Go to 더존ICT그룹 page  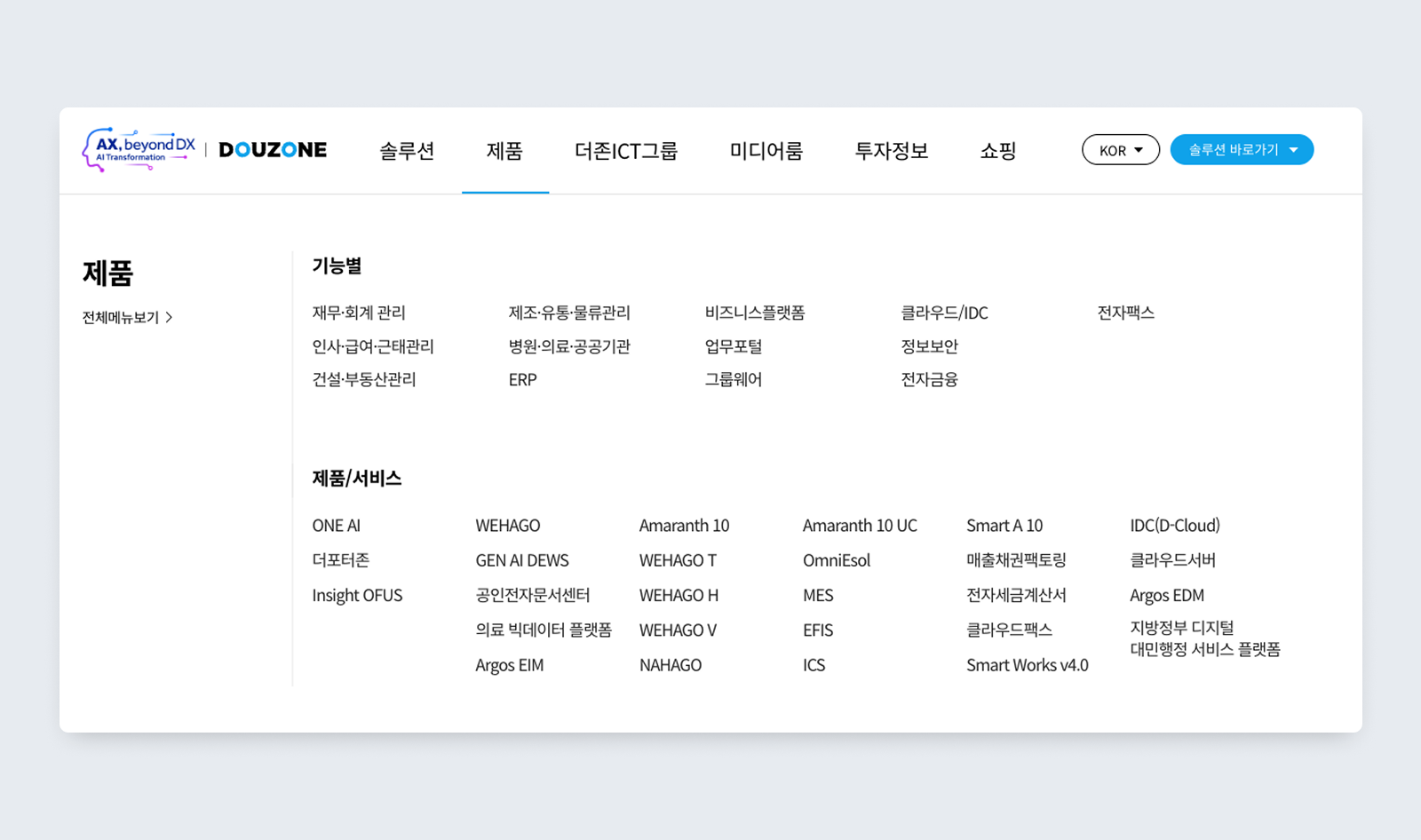(626, 151)
